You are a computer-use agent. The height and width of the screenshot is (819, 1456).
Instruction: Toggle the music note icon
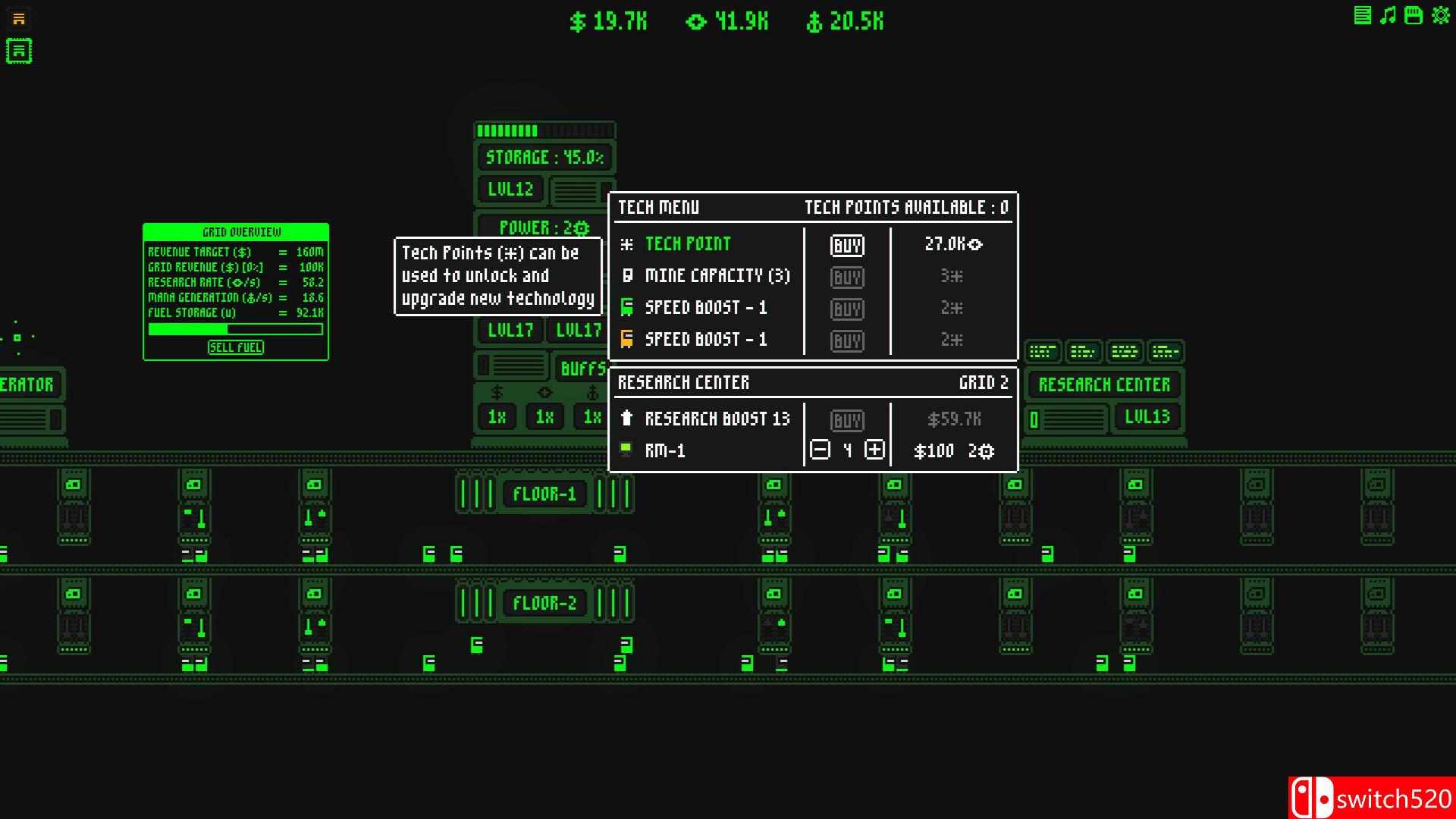(1388, 15)
